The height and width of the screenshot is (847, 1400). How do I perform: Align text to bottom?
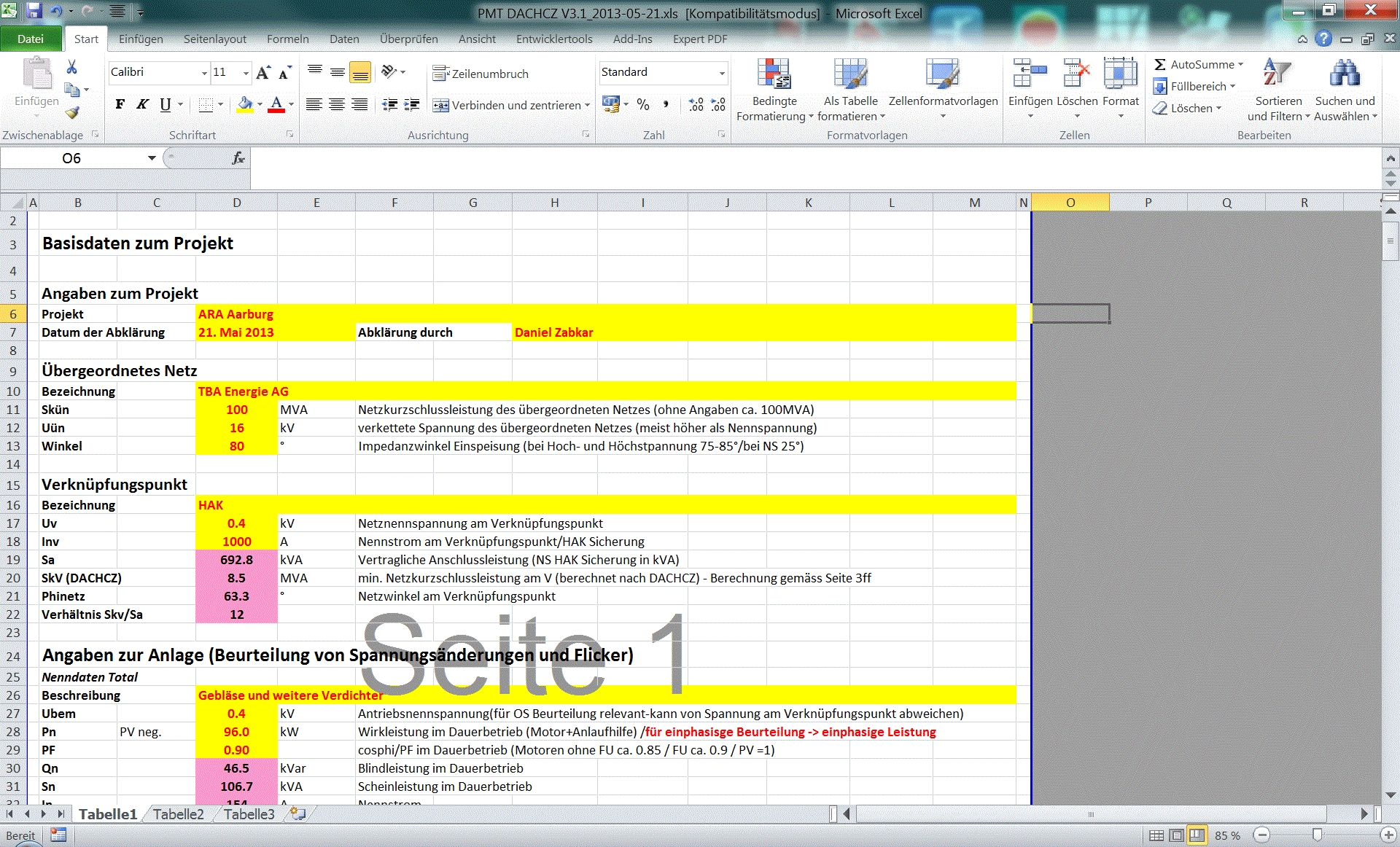tap(360, 72)
